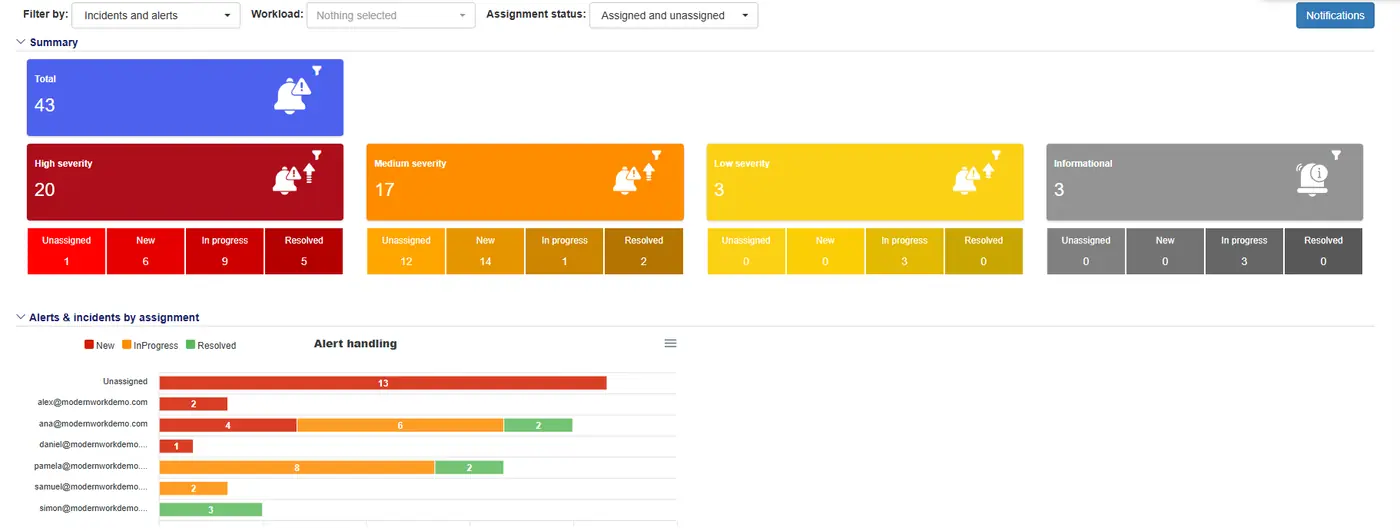
Task: Select Medium severity New tile
Action: click(x=485, y=251)
